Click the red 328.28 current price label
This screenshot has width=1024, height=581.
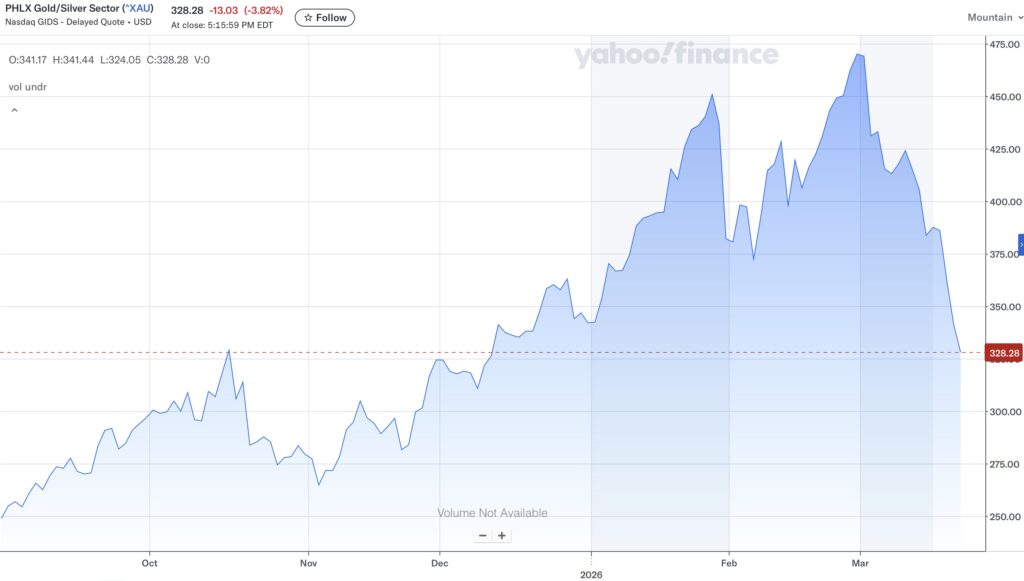(1003, 353)
